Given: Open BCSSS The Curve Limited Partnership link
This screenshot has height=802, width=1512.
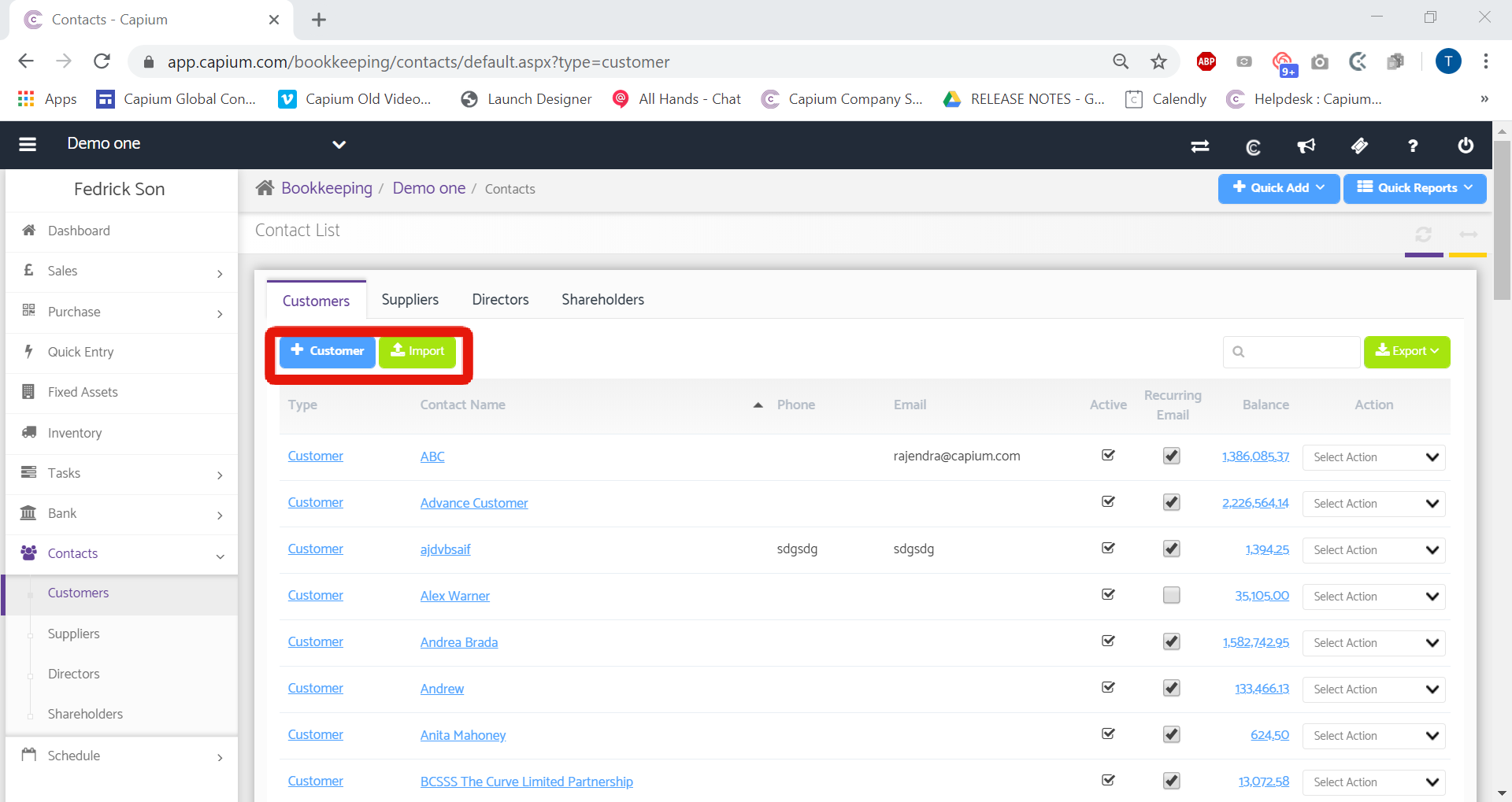Looking at the screenshot, I should pyautogui.click(x=526, y=782).
